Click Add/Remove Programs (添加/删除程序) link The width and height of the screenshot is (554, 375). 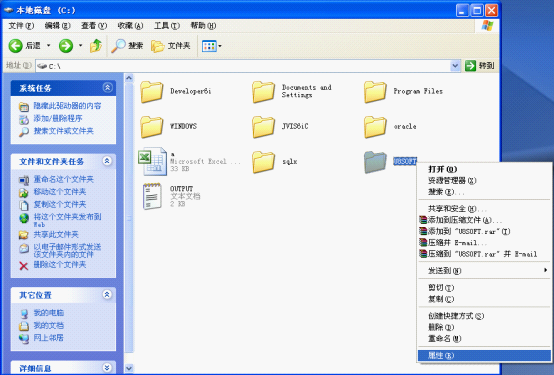(x=58, y=118)
